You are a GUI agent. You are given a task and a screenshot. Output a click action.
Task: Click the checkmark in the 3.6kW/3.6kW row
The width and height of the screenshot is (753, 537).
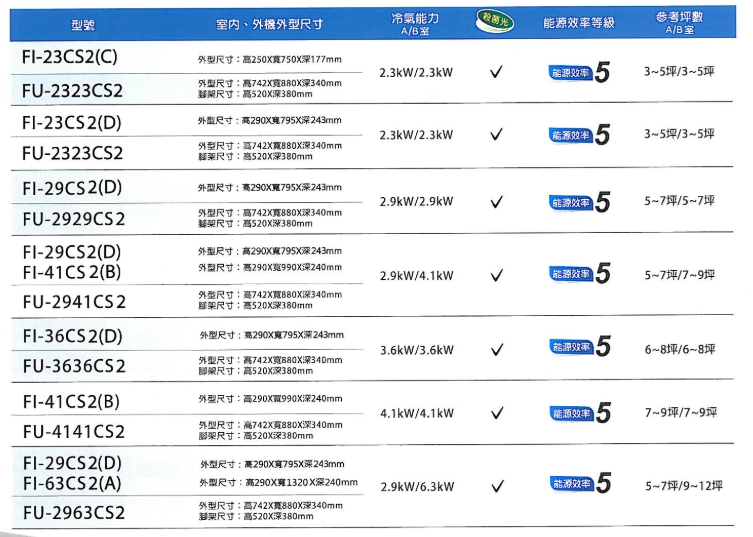495,350
